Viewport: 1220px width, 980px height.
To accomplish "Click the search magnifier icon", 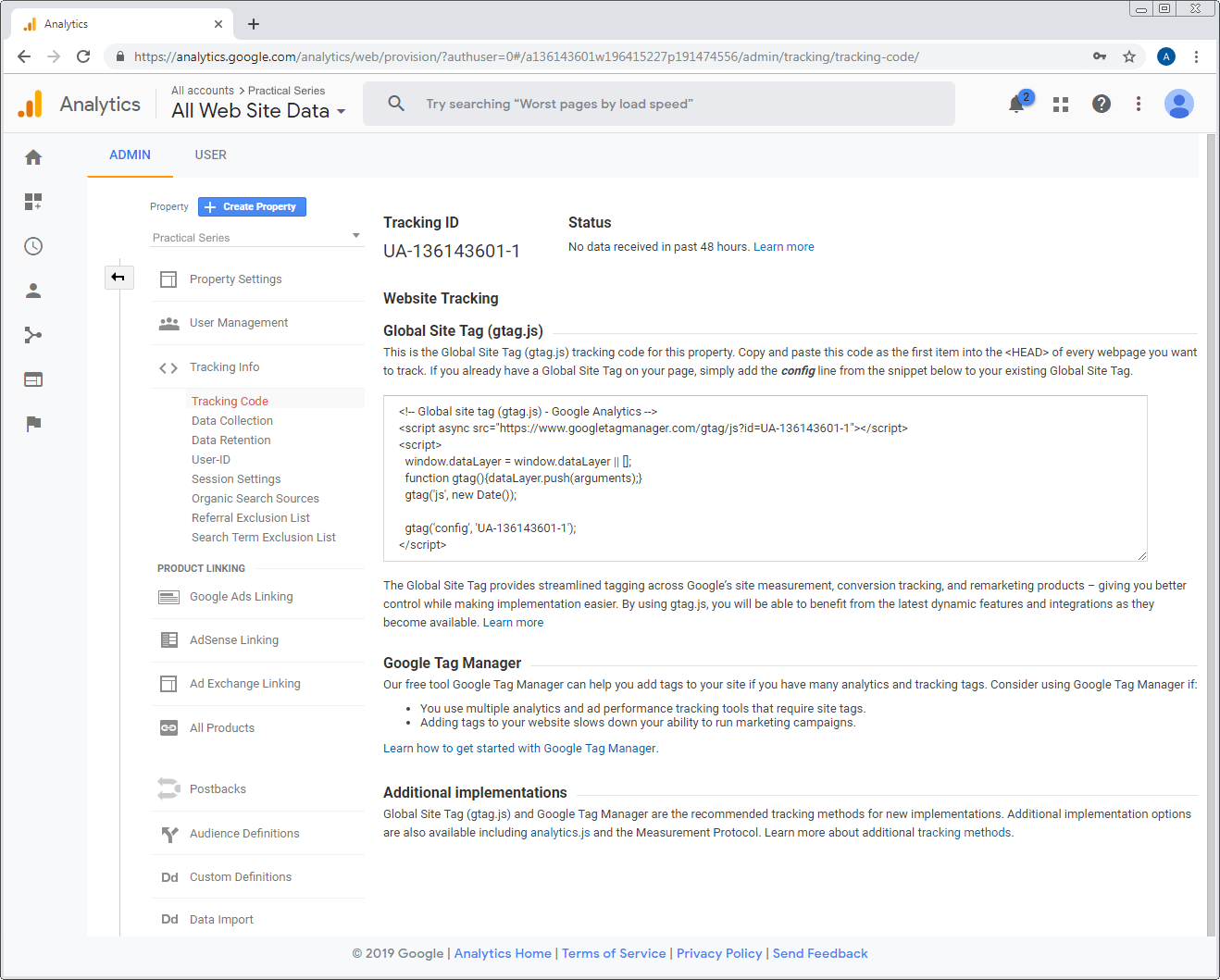I will (396, 104).
